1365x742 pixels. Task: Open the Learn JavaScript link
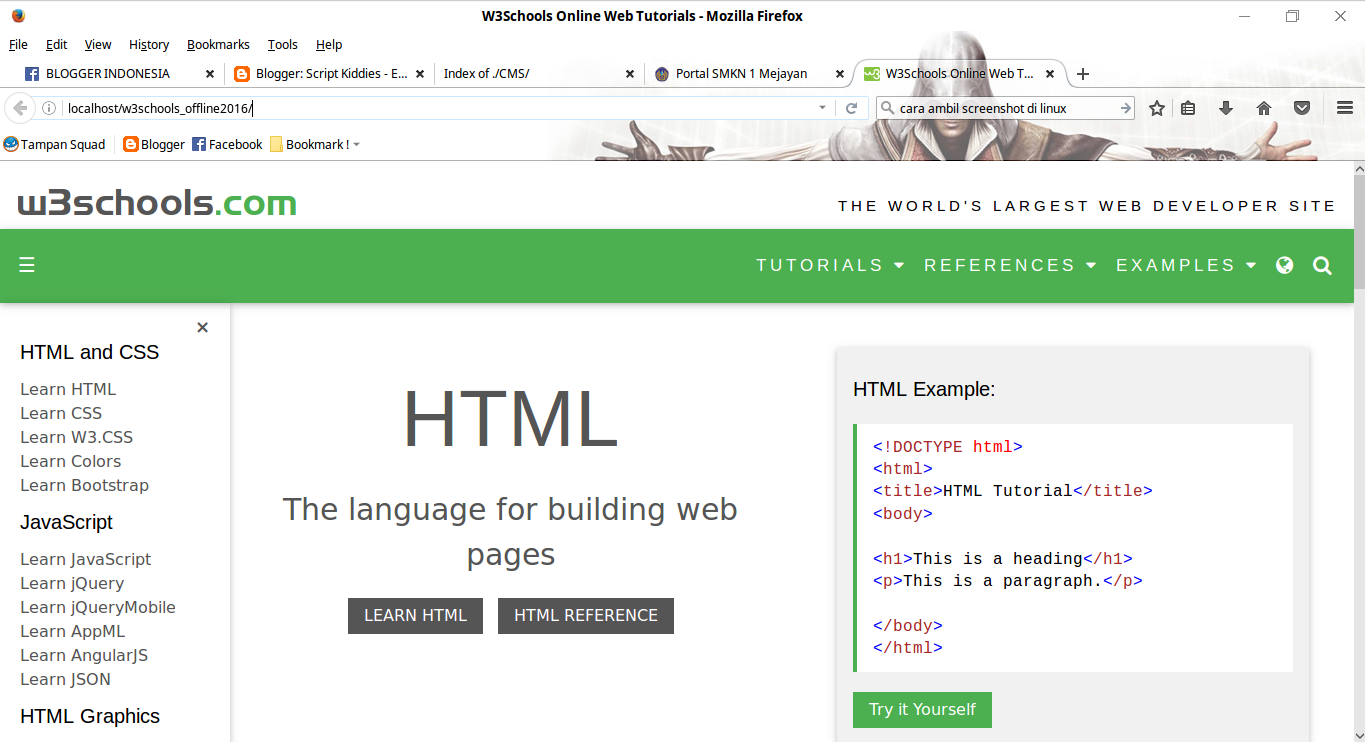click(x=85, y=558)
